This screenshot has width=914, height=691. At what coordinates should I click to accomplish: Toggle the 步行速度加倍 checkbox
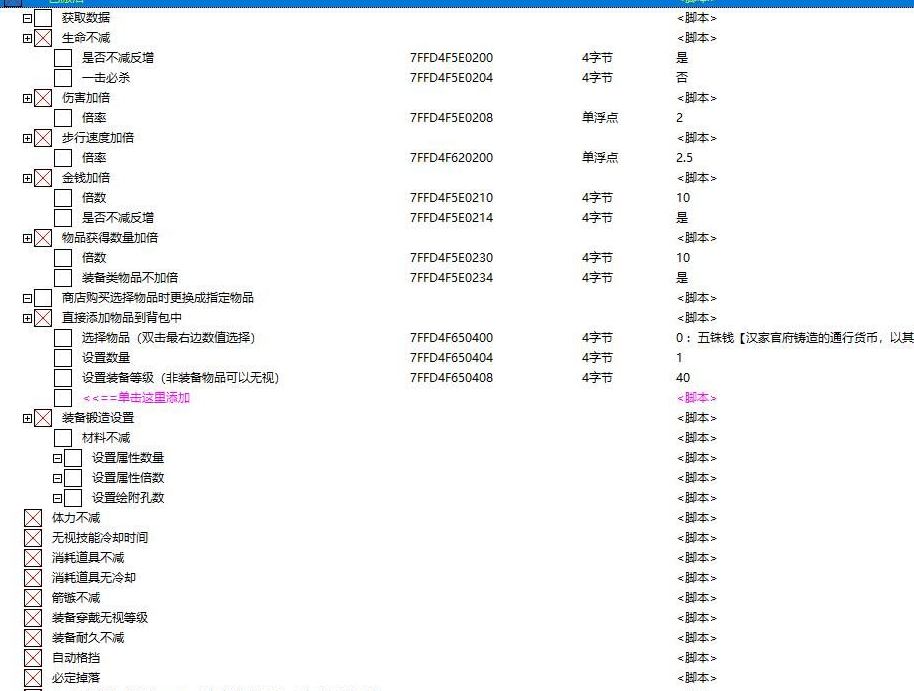tap(43, 138)
